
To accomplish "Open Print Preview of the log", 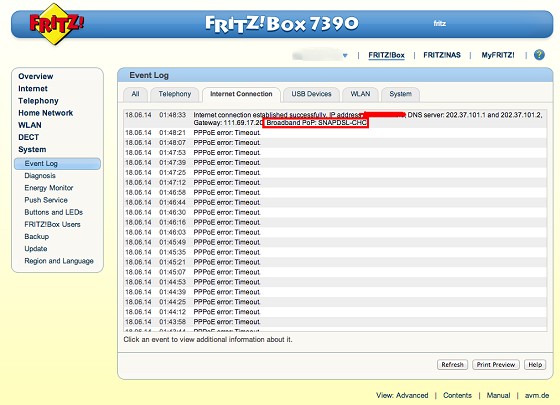I will click(x=496, y=365).
